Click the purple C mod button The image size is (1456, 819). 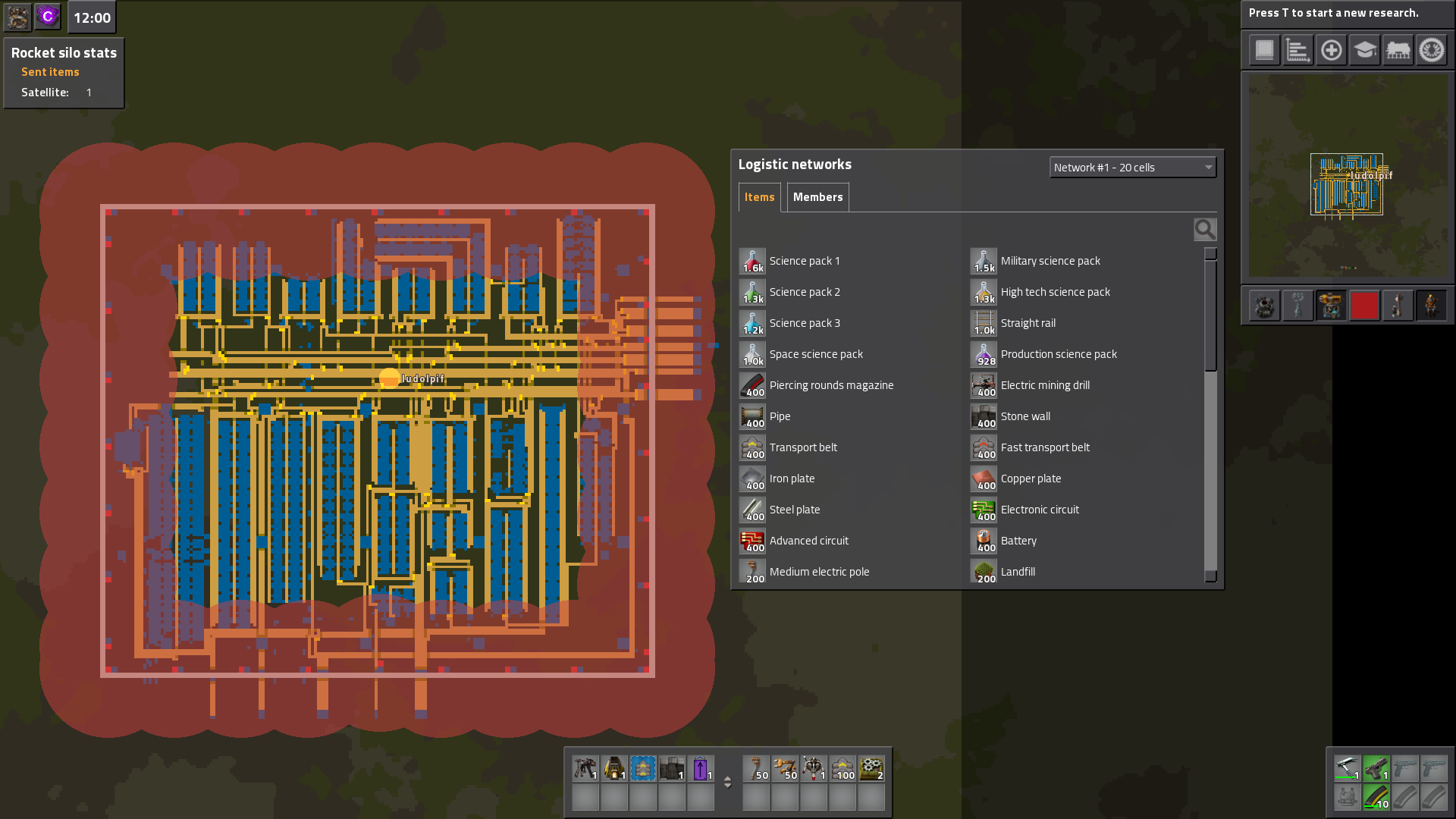tap(48, 17)
